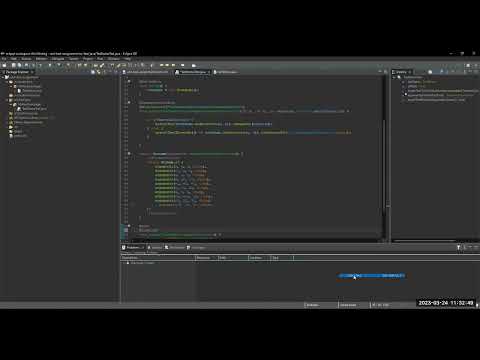Minimize the editor area

click(x=380, y=72)
